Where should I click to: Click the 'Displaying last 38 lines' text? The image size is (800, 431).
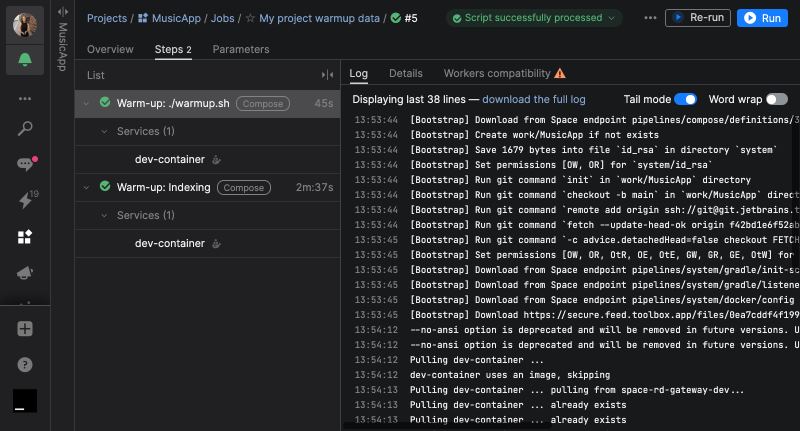tap(409, 99)
